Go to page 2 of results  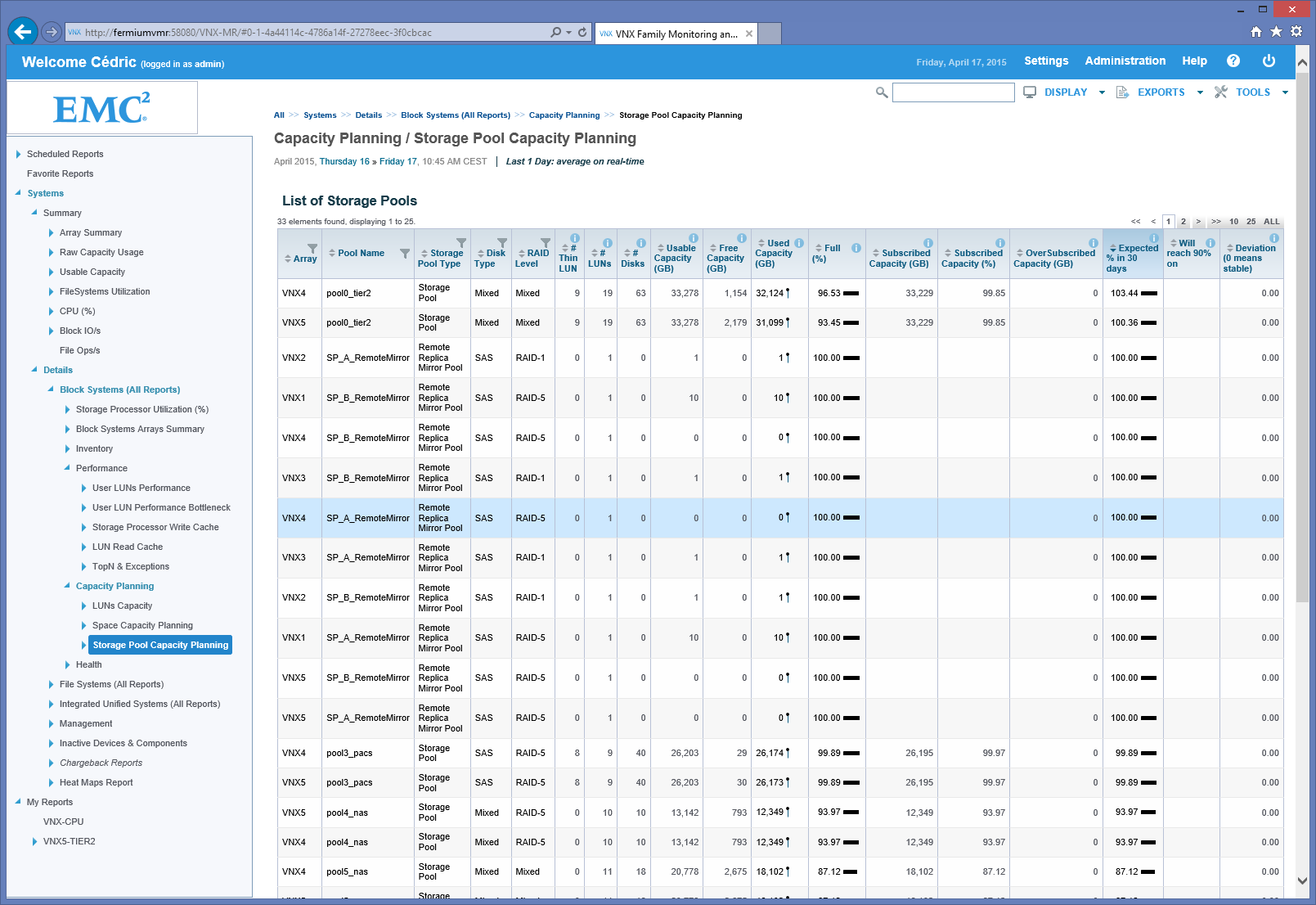[x=1183, y=222]
